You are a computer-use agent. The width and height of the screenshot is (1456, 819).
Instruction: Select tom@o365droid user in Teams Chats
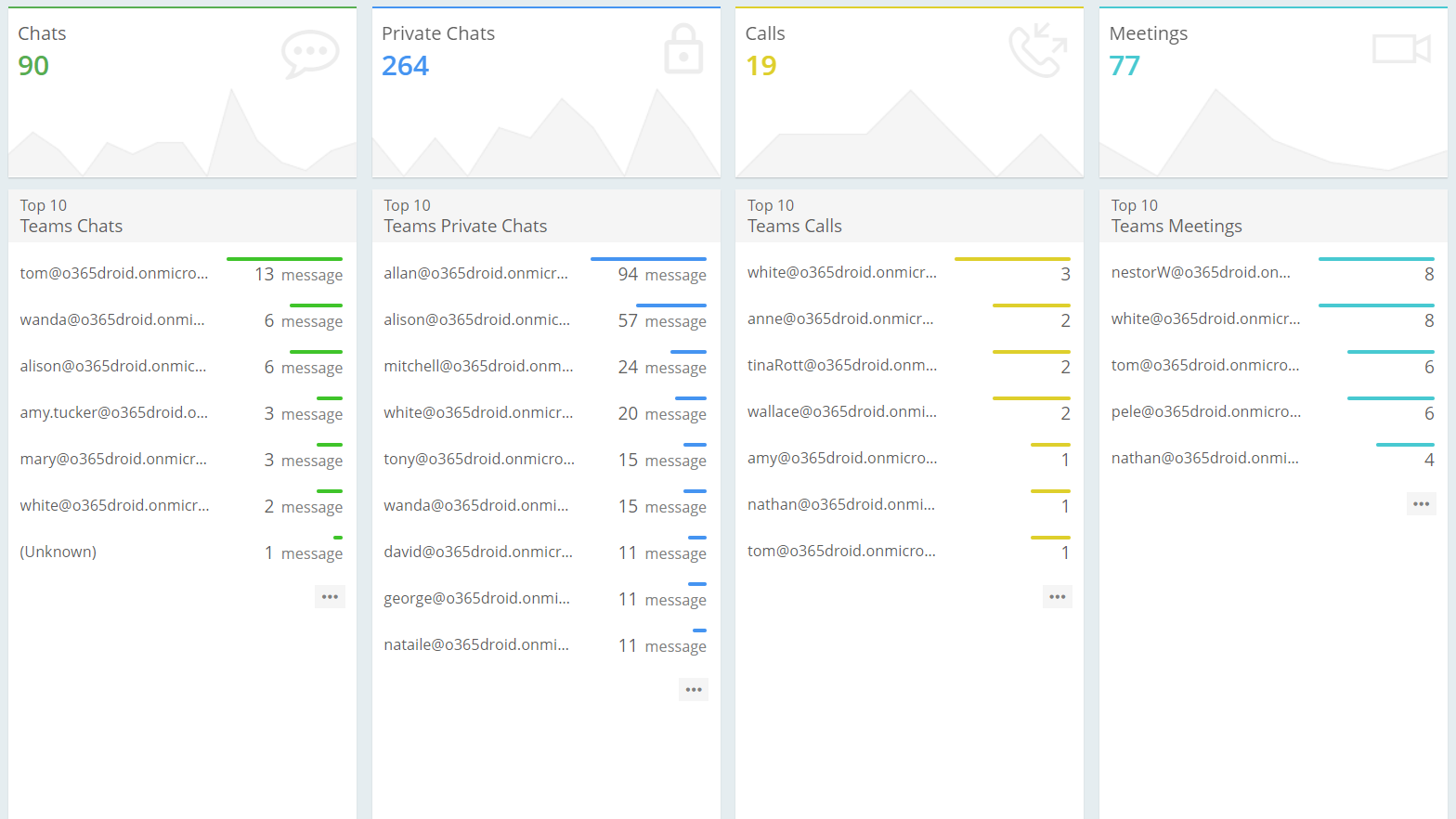[114, 273]
